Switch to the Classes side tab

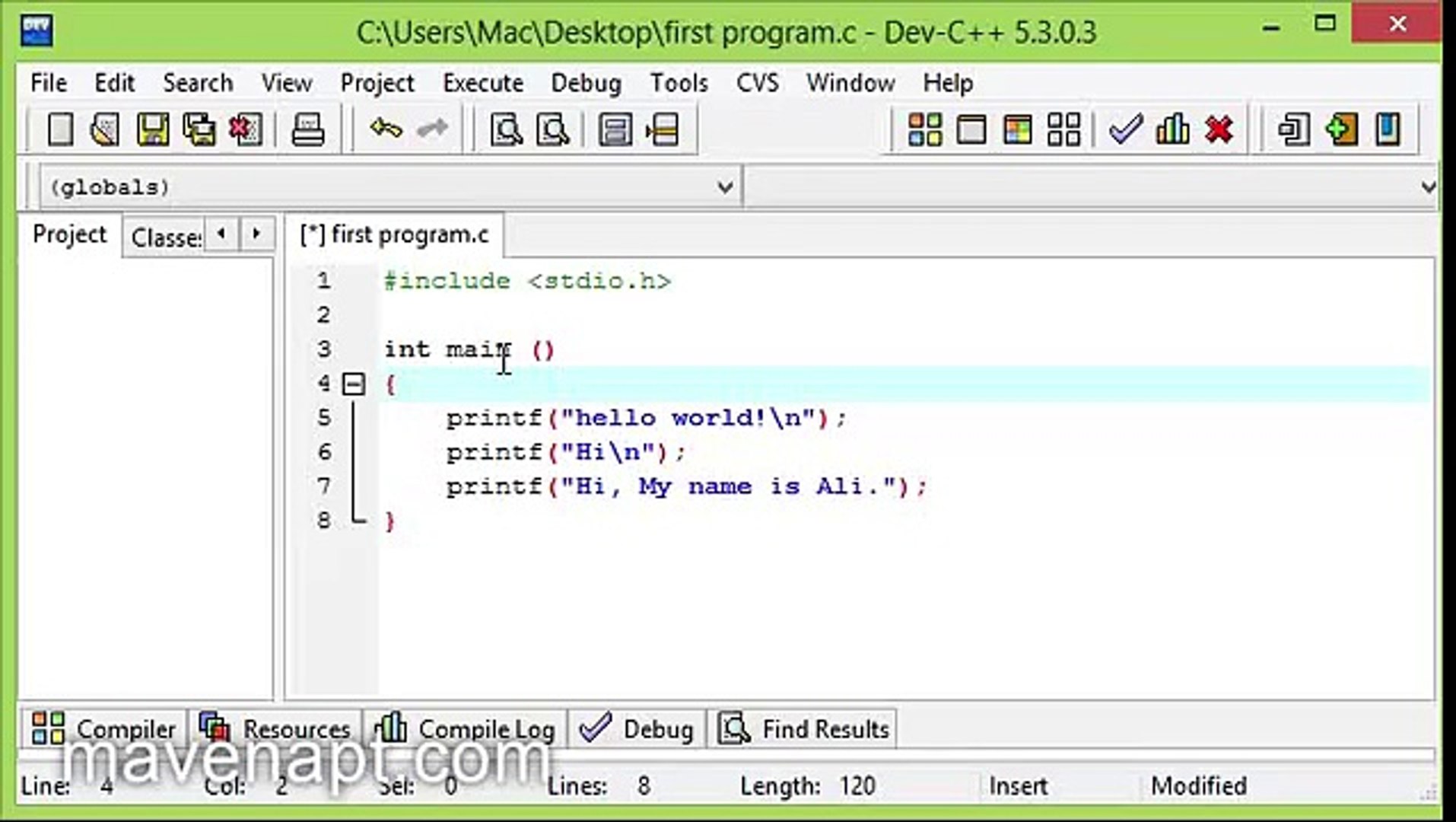(164, 237)
